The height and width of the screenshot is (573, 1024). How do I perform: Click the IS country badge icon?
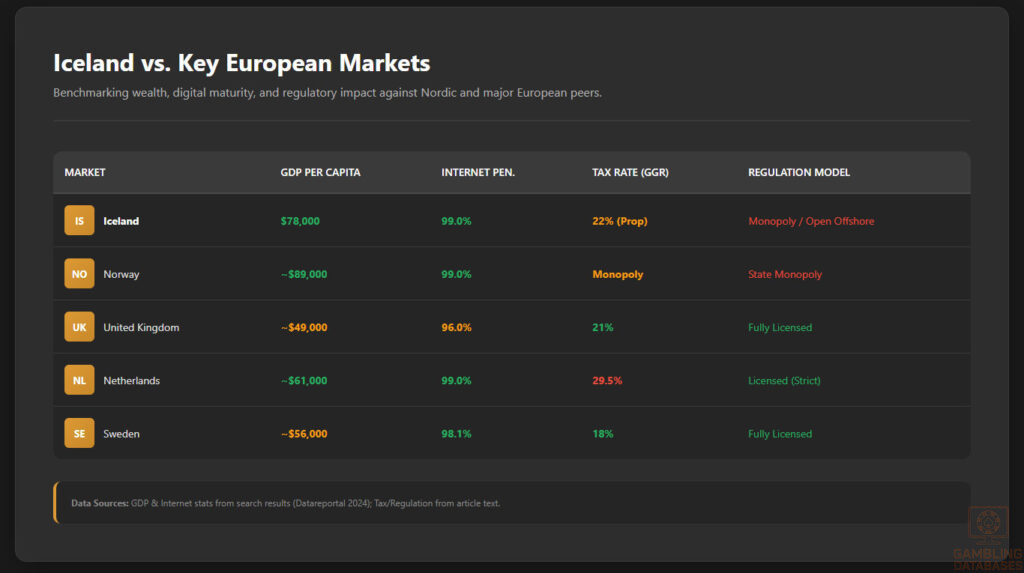click(x=79, y=221)
